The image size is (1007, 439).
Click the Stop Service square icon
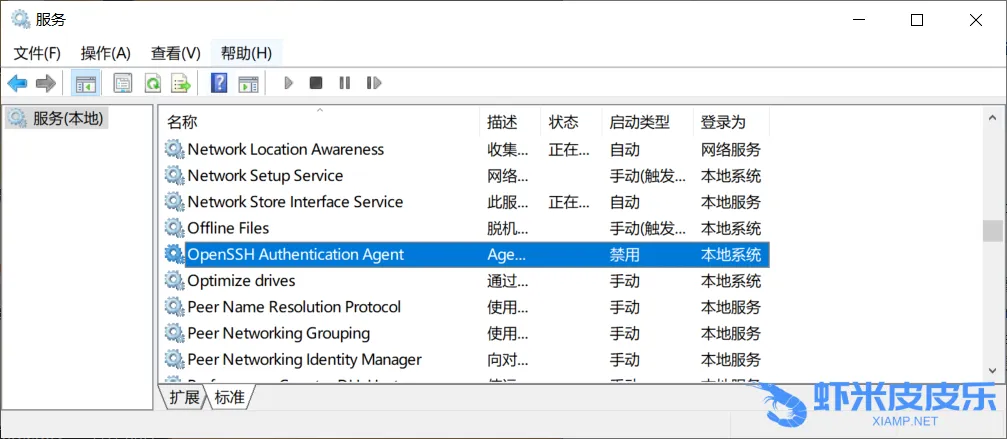coord(316,83)
